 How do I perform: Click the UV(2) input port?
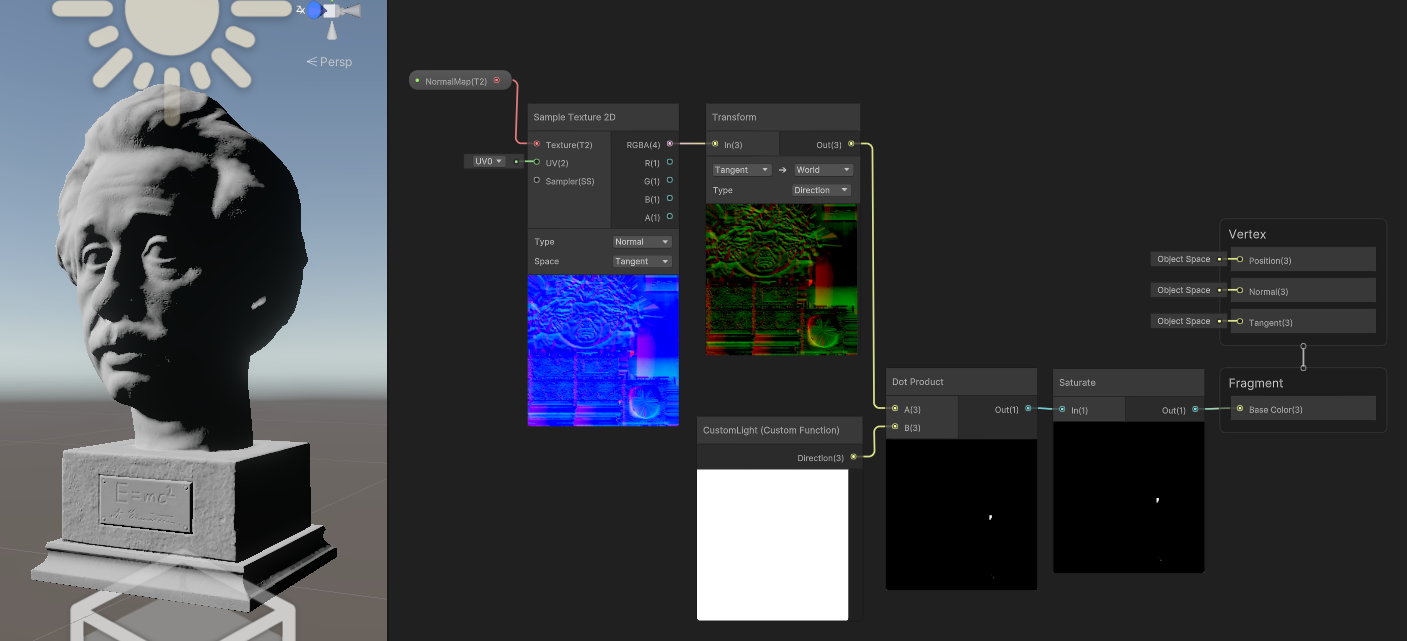click(x=537, y=162)
